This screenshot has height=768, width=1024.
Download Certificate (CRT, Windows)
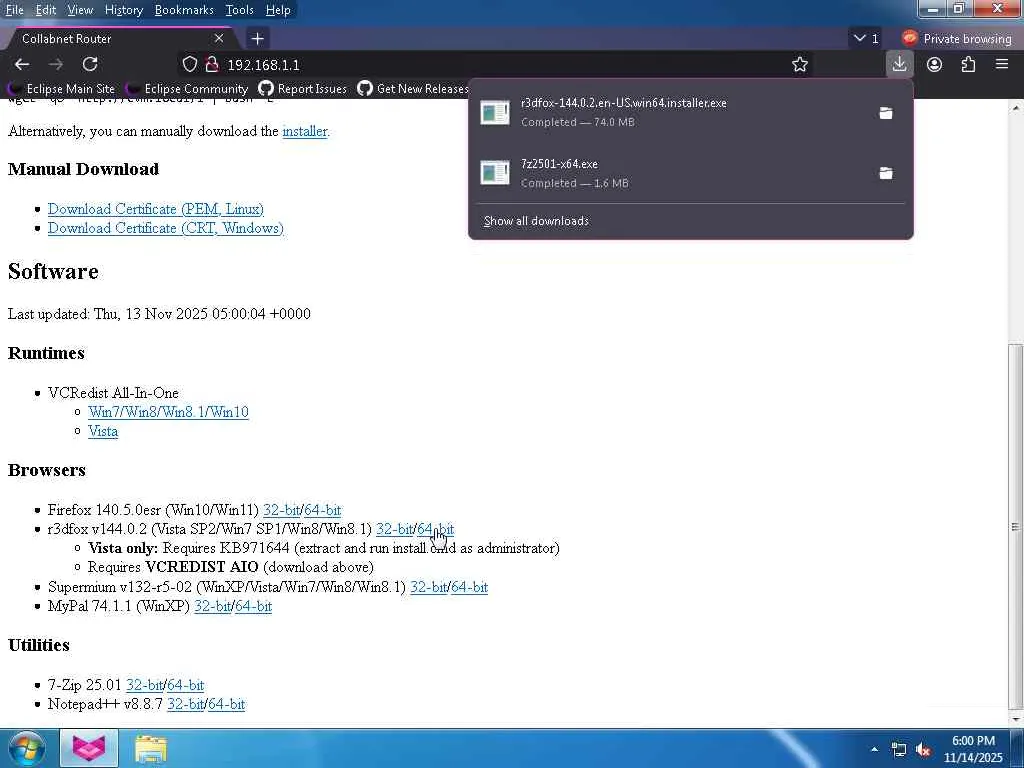pos(165,228)
